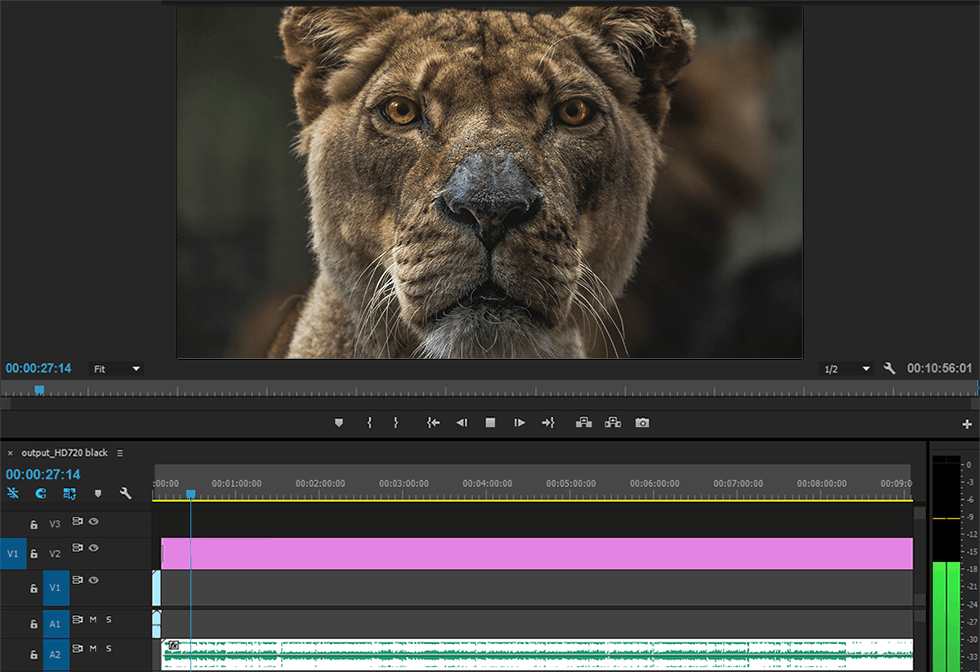Click the timeline timecode 00:00:27:14
980x672 pixels.
coord(43,474)
